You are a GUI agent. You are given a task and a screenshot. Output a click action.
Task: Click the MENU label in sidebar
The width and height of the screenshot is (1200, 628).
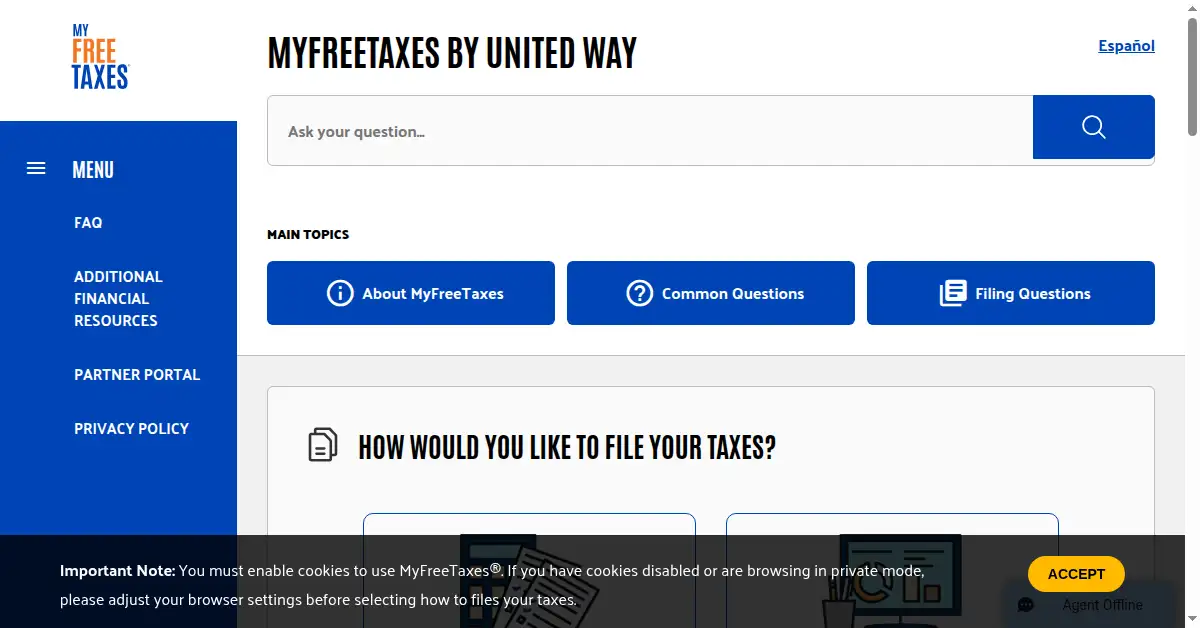tap(93, 170)
